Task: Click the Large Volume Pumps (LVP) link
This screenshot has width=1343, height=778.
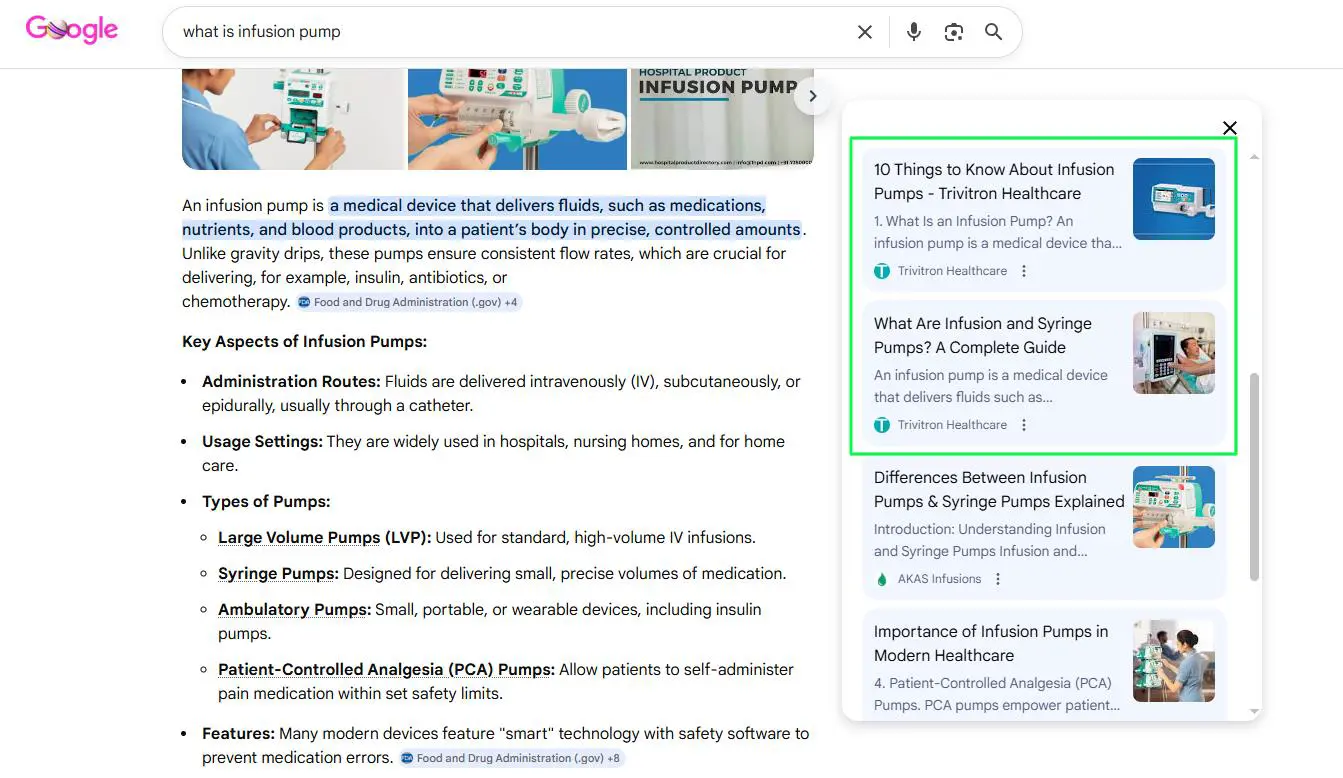Action: [x=324, y=538]
